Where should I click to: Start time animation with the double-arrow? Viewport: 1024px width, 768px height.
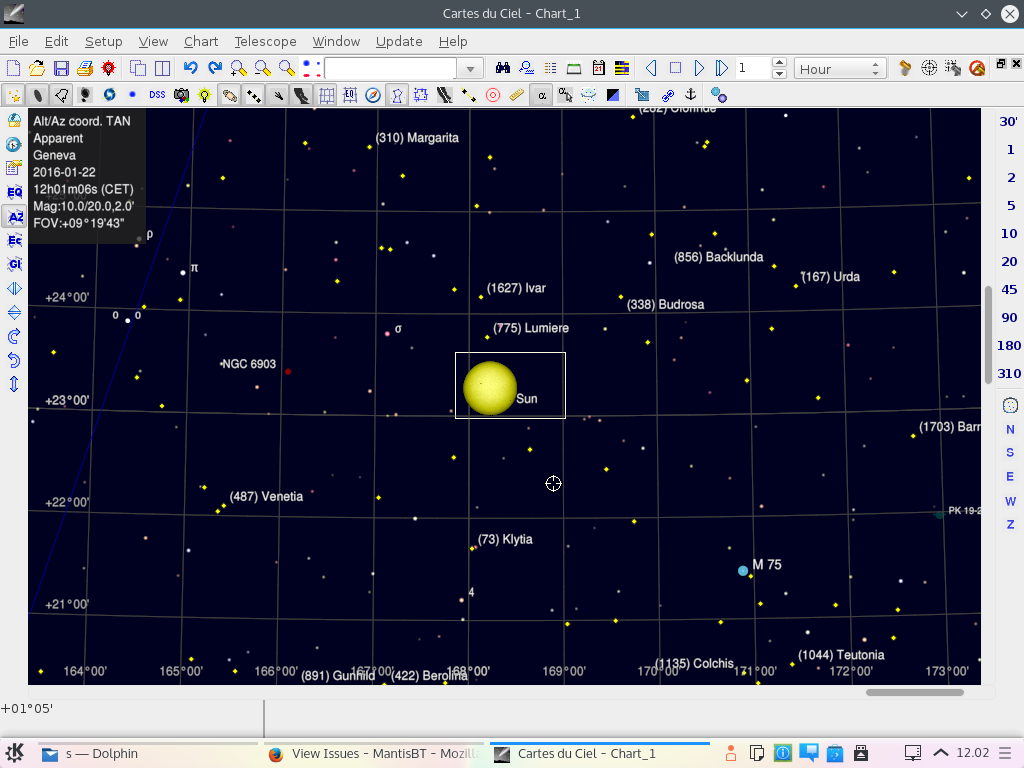point(722,69)
